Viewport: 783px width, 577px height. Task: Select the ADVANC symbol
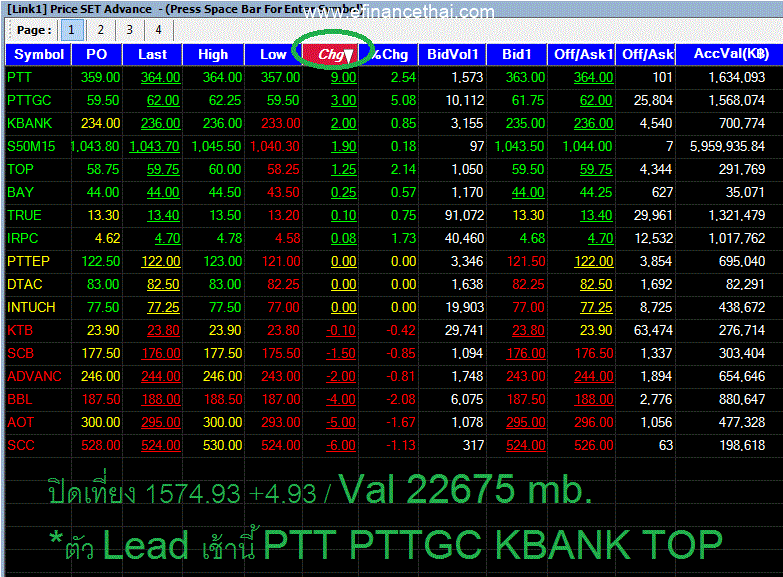point(34,376)
